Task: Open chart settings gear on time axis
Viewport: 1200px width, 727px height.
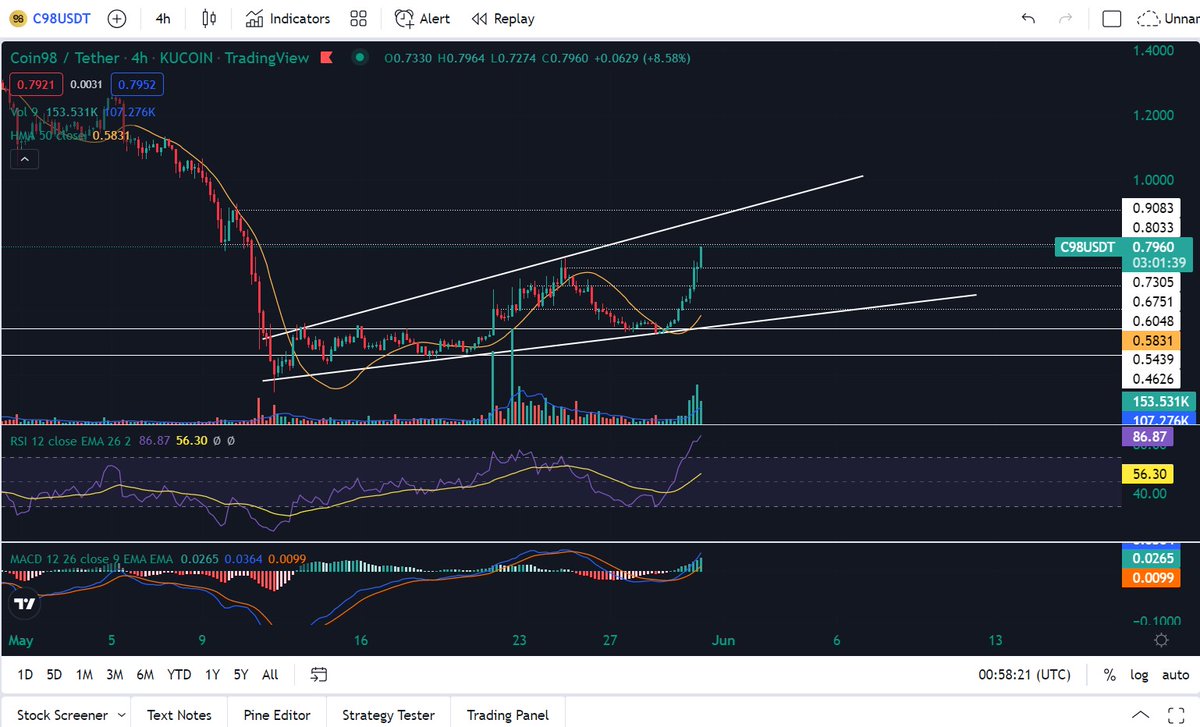Action: tap(1161, 640)
